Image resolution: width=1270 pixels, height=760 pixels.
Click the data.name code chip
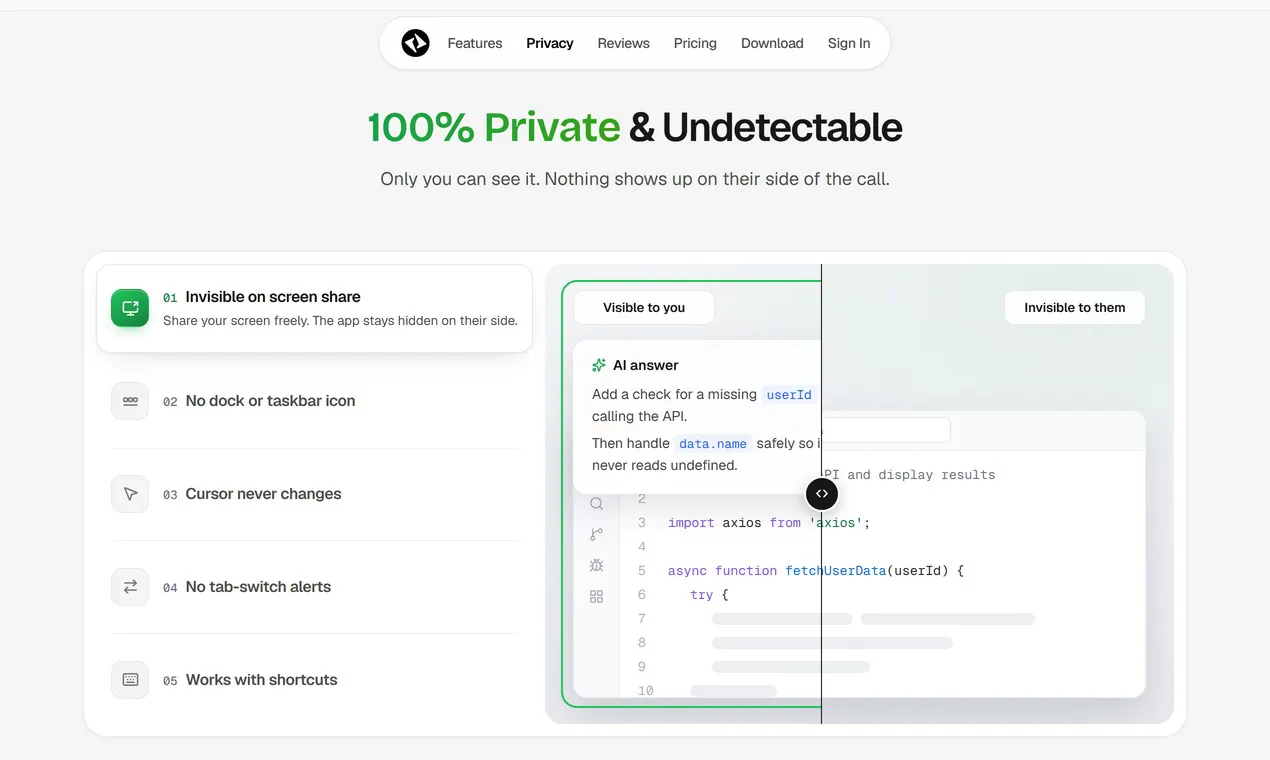[713, 444]
